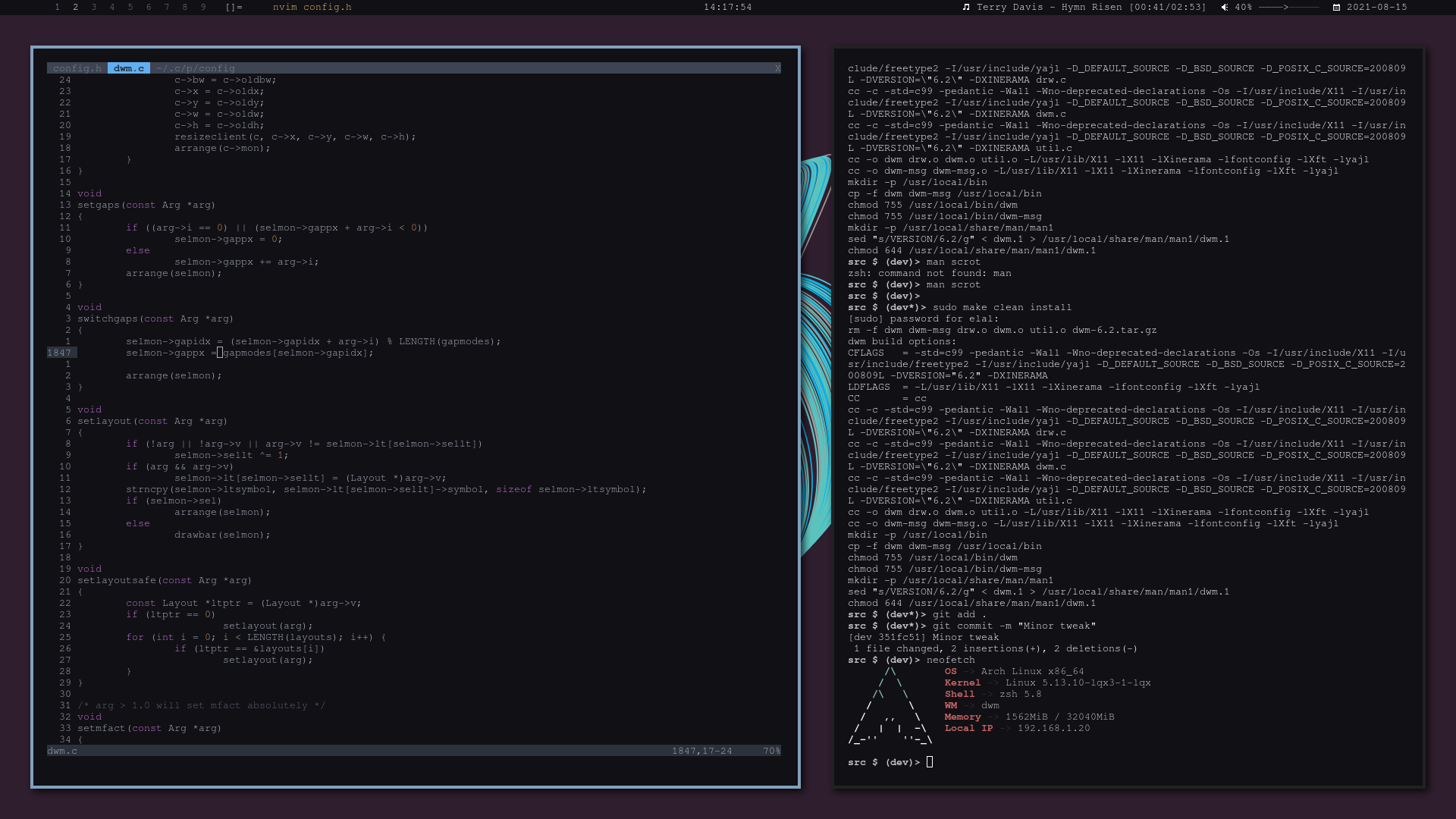Viewport: 1456px width, 819px height.
Task: Switch to dwm workspace tag 8
Action: [x=184, y=7]
